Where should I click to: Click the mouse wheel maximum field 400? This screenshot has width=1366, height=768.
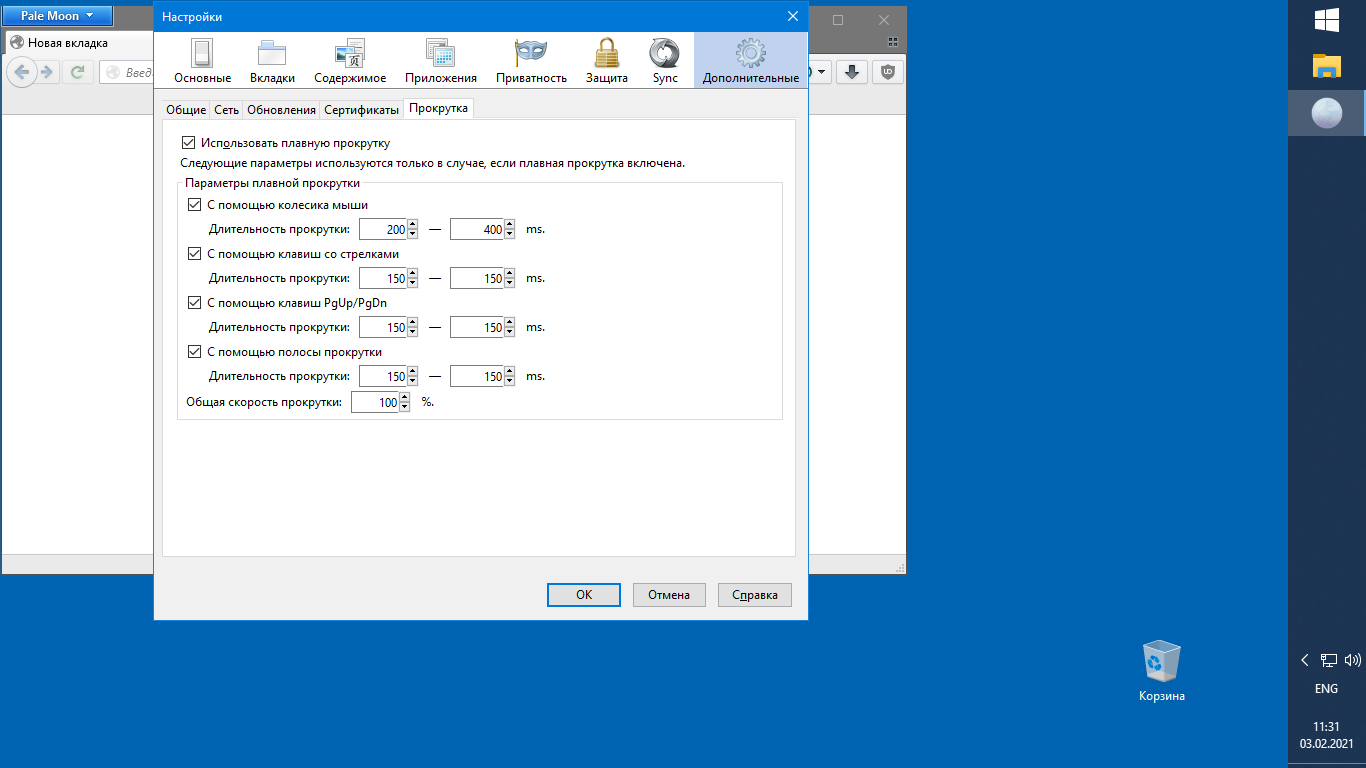[x=477, y=230]
